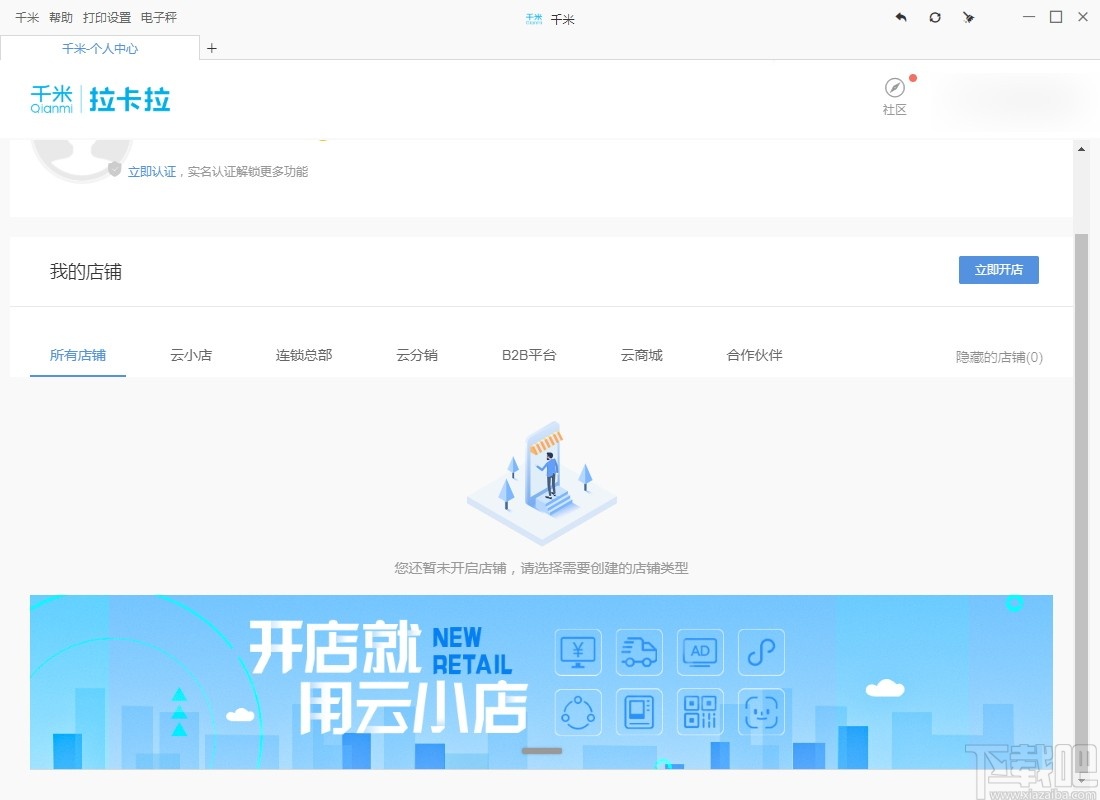
Task: Click the ¥ monitor icon in the banner
Action: tap(578, 652)
